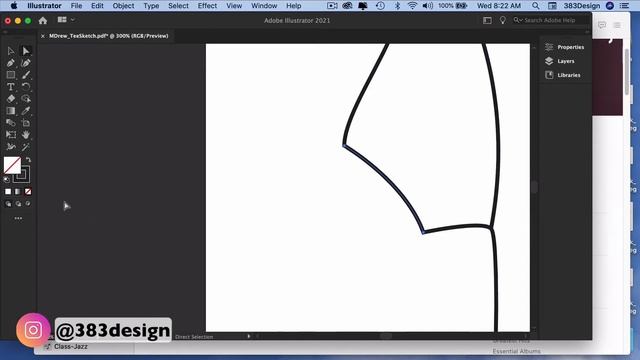
Task: Open the Help menu
Action: [293, 6]
